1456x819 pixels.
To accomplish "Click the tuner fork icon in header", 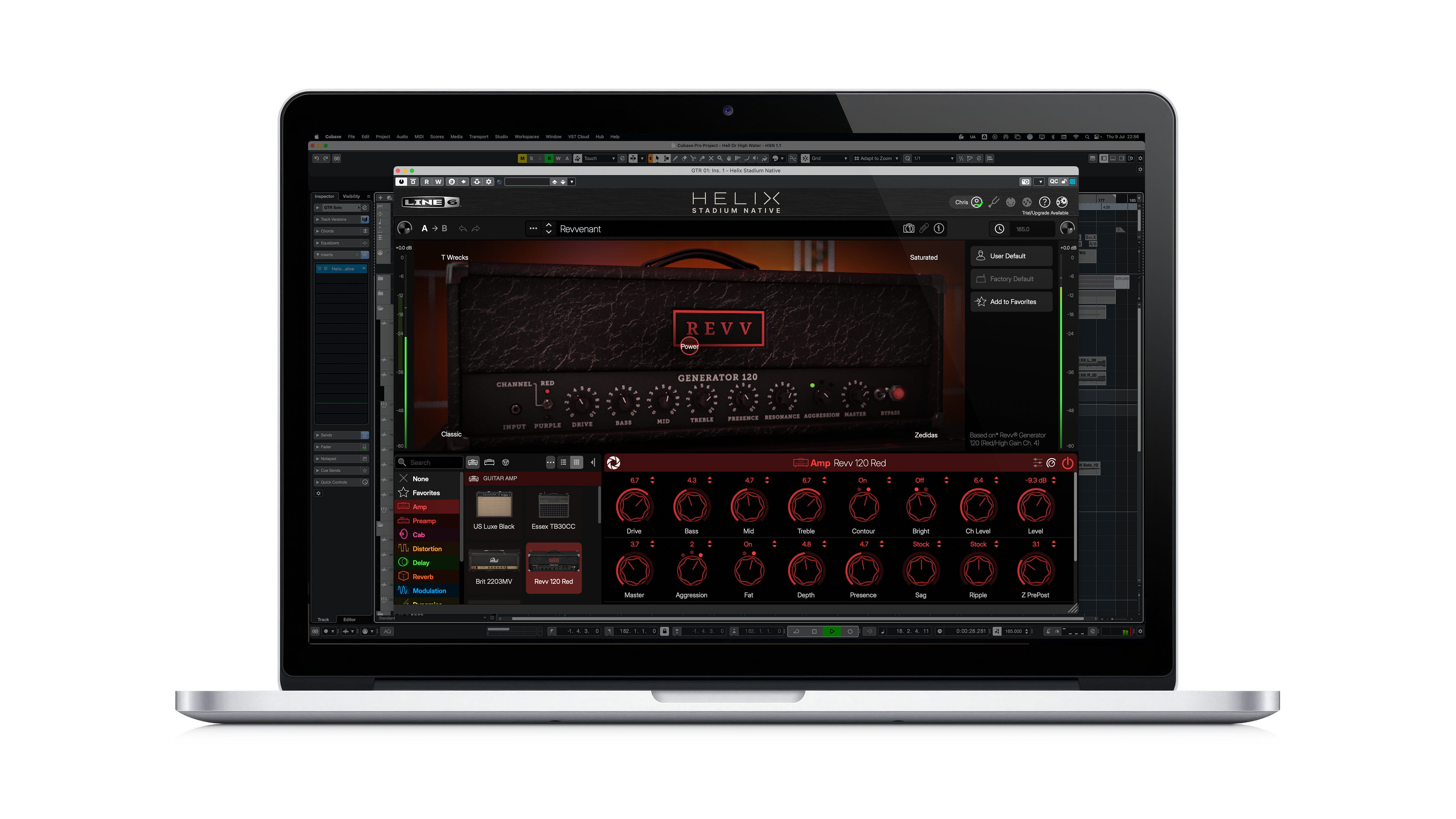I will 994,202.
